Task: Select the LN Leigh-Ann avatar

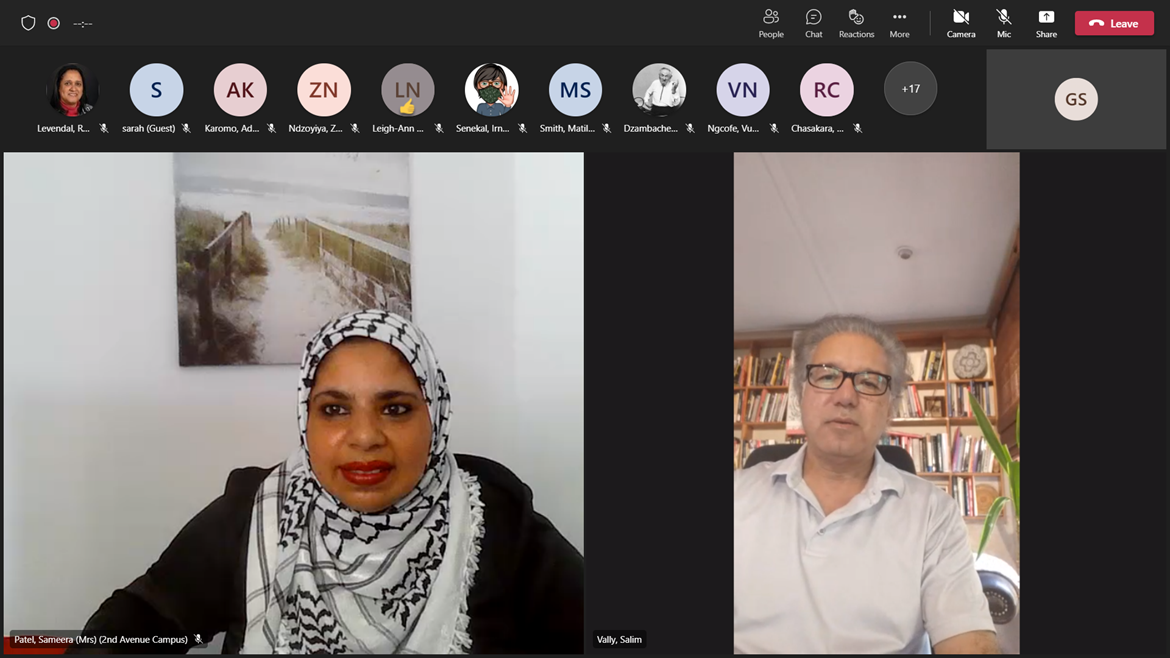Action: point(407,90)
